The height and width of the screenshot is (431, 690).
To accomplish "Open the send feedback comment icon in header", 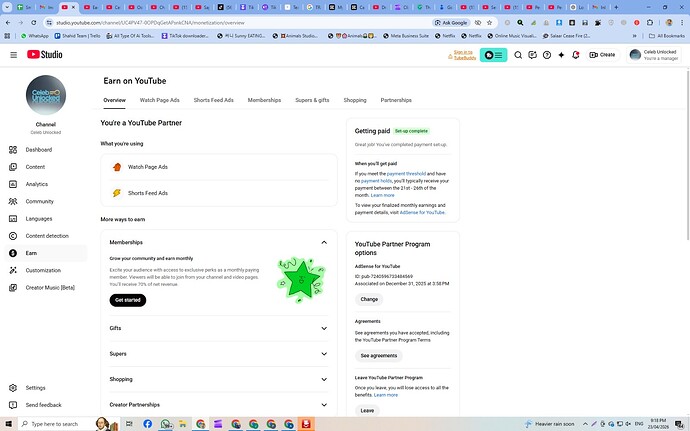I will (532, 55).
